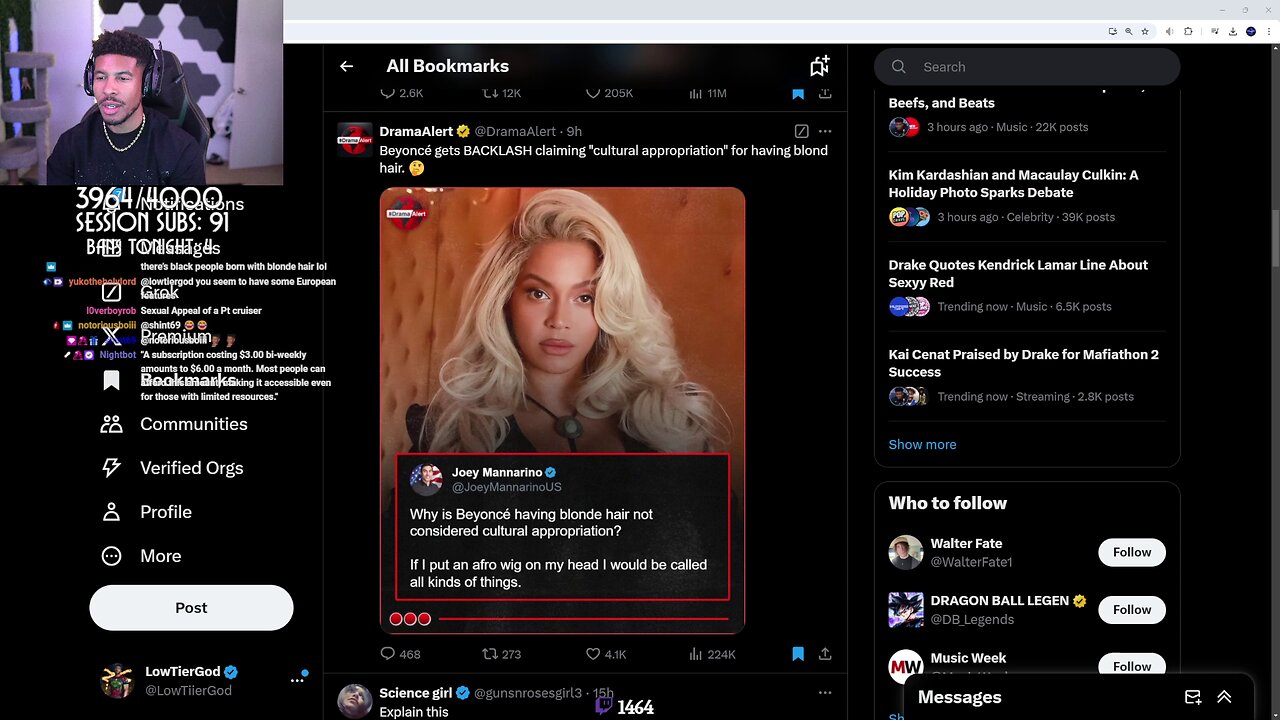
Task: Open DramaAlert profile avatar
Action: tap(355, 140)
